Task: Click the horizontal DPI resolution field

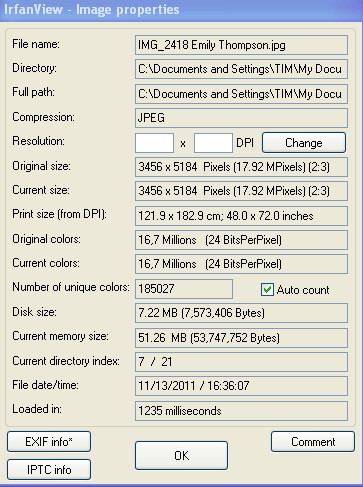Action: [x=154, y=143]
